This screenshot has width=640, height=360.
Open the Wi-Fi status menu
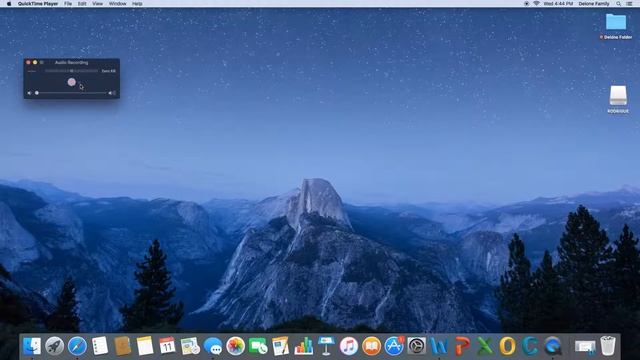pos(536,4)
